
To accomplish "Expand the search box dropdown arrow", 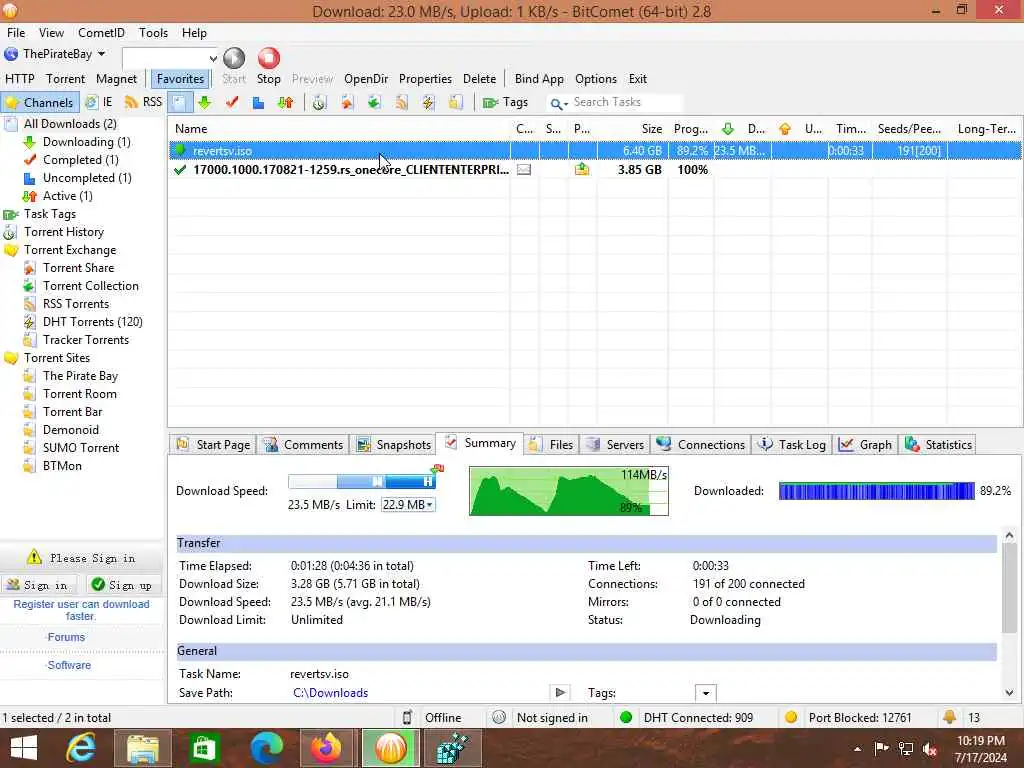I will (x=213, y=58).
